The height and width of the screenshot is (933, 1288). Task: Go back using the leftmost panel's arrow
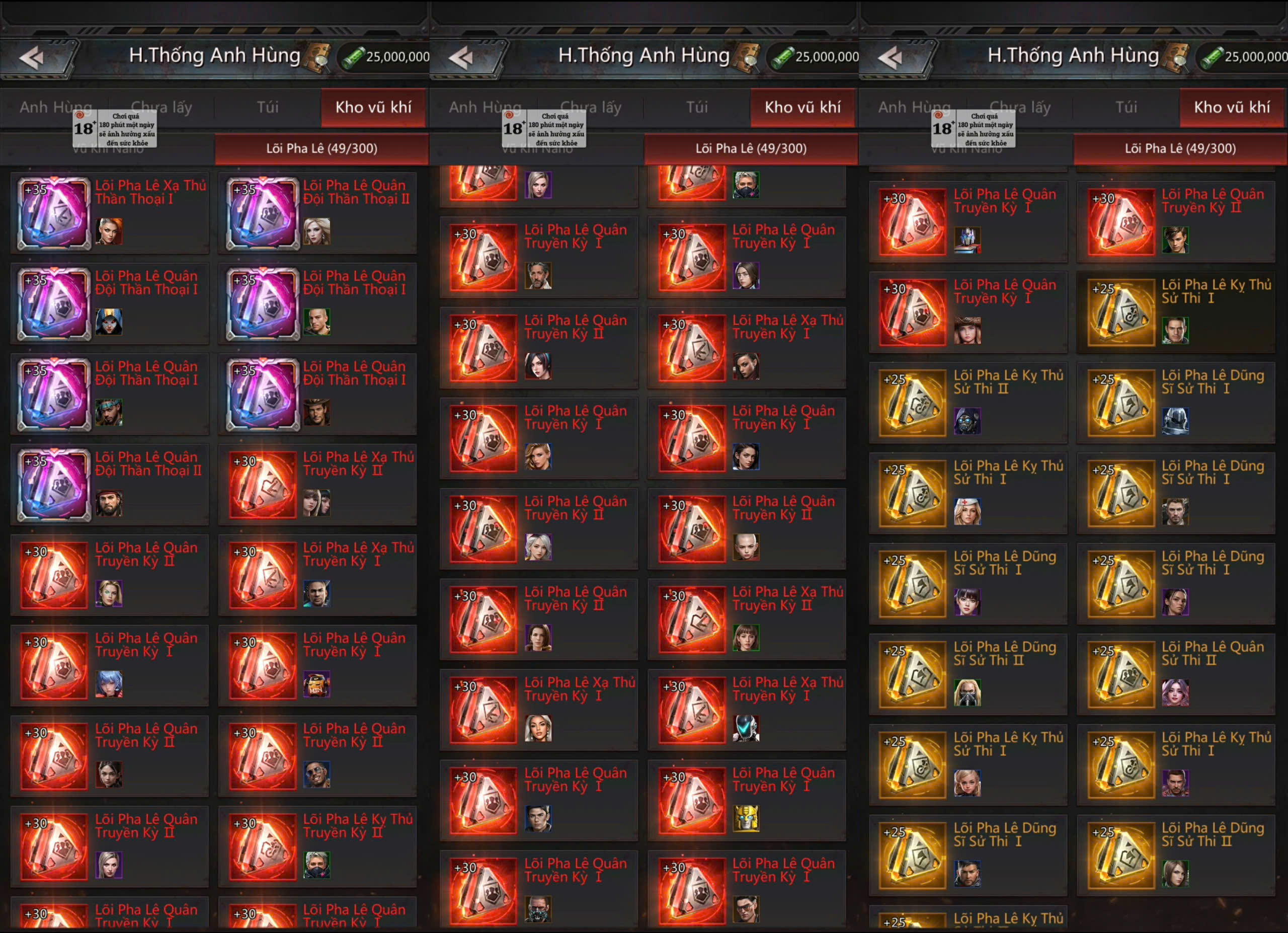pyautogui.click(x=32, y=57)
